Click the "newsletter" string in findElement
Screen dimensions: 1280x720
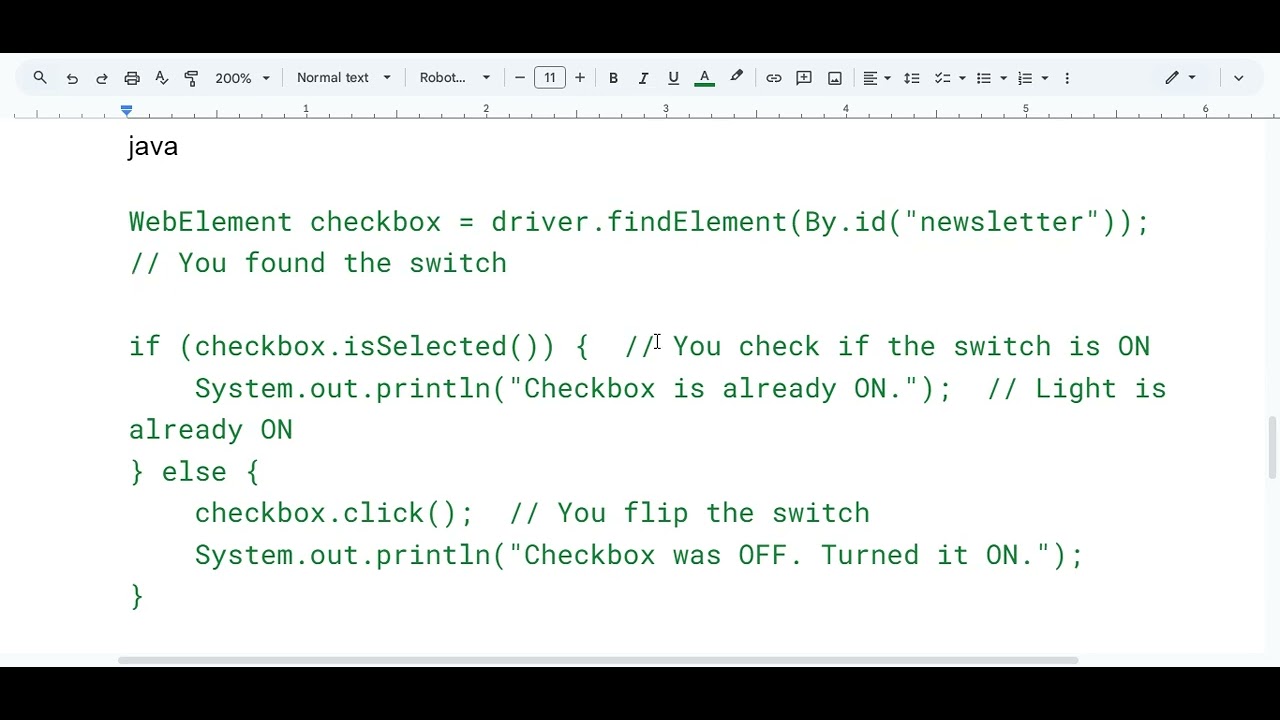click(x=1002, y=222)
